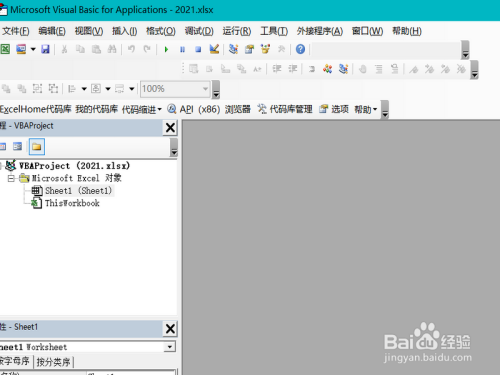Click View Object icon in the project panel

coord(17,146)
